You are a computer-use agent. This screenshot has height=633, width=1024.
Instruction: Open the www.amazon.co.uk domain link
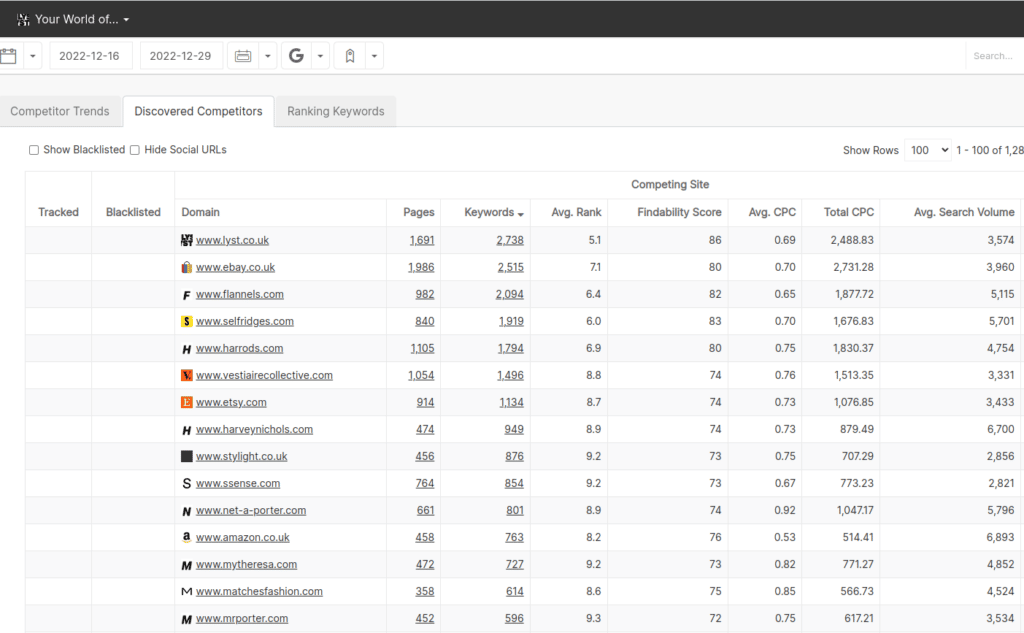point(243,538)
